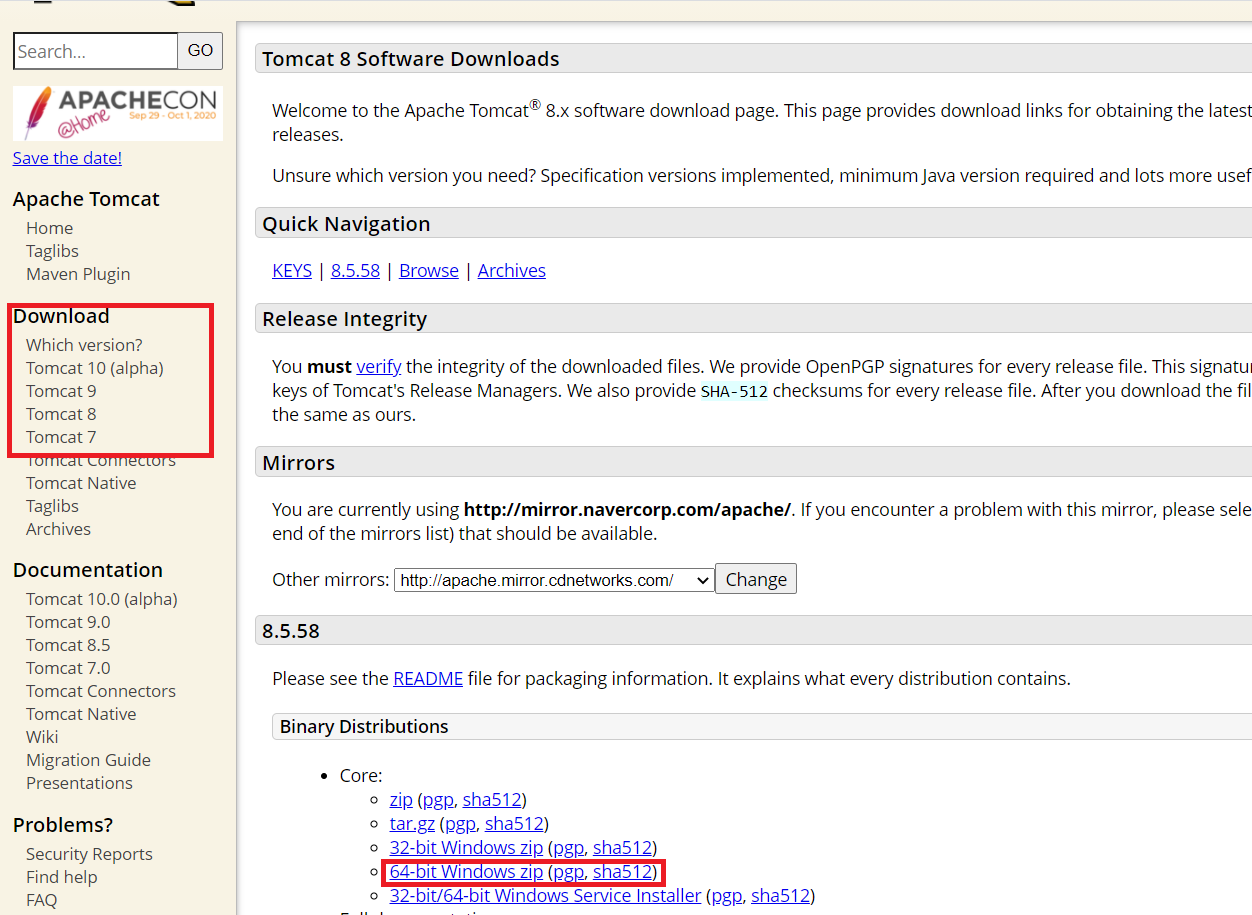Screen dimensions: 1252x915
Task: Open the Browse quick navigation link
Action: click(429, 271)
